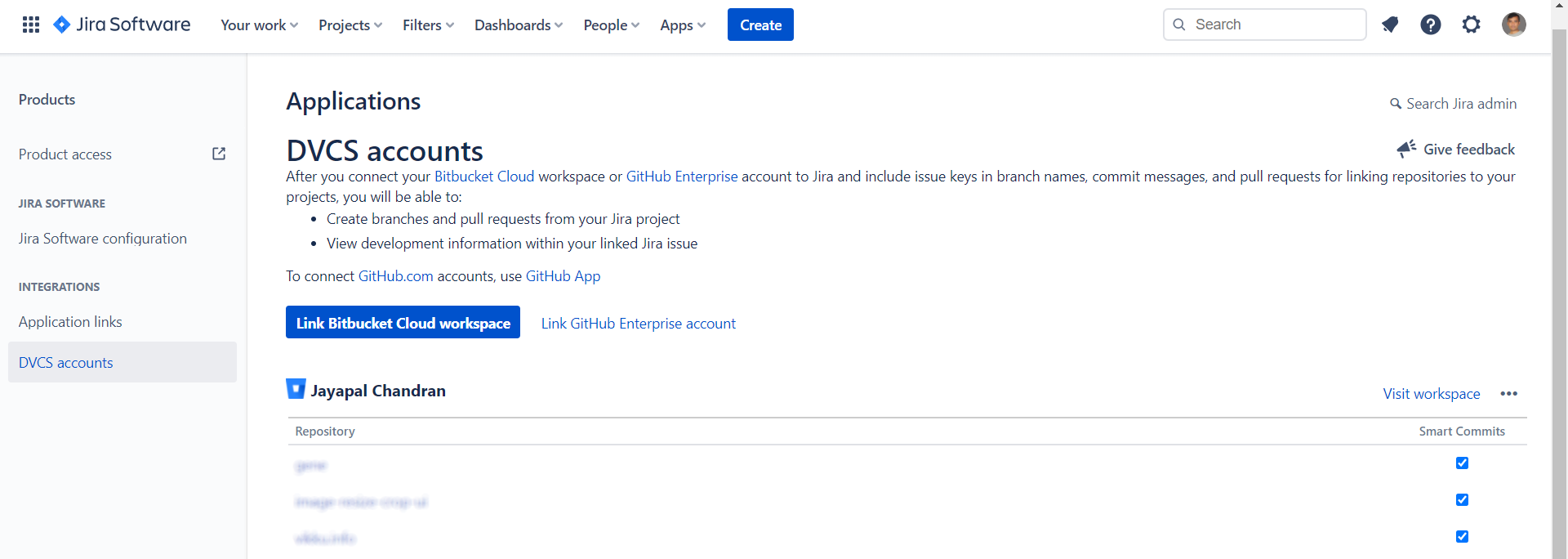Open the help question mark icon
This screenshot has width=1568, height=559.
(x=1431, y=25)
